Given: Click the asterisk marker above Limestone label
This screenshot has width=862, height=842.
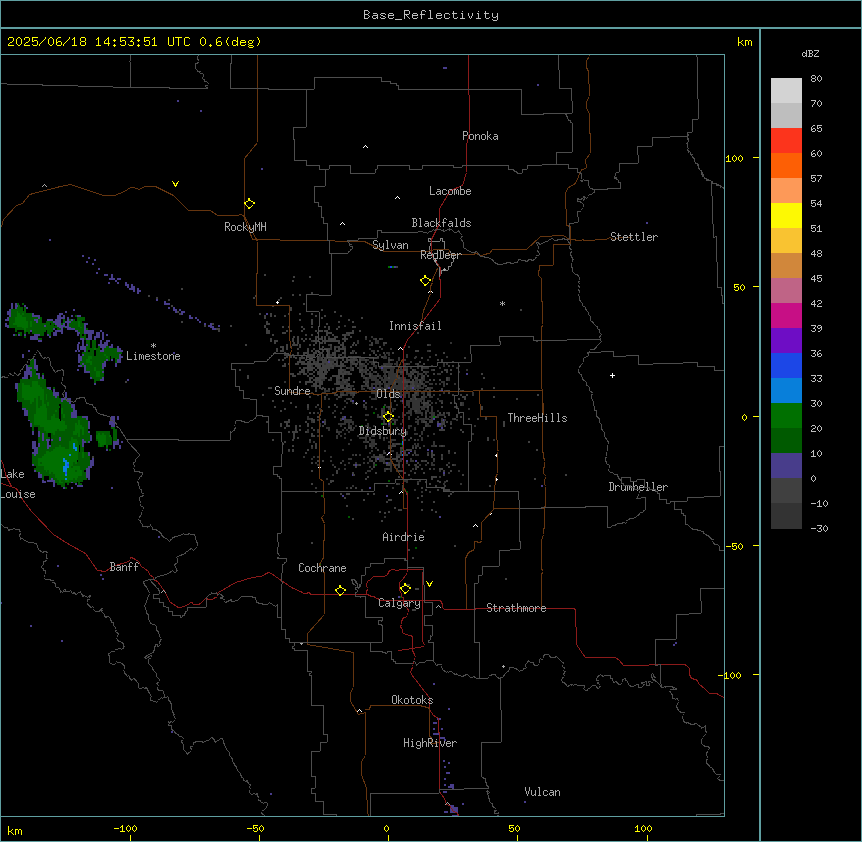Looking at the screenshot, I should point(153,345).
